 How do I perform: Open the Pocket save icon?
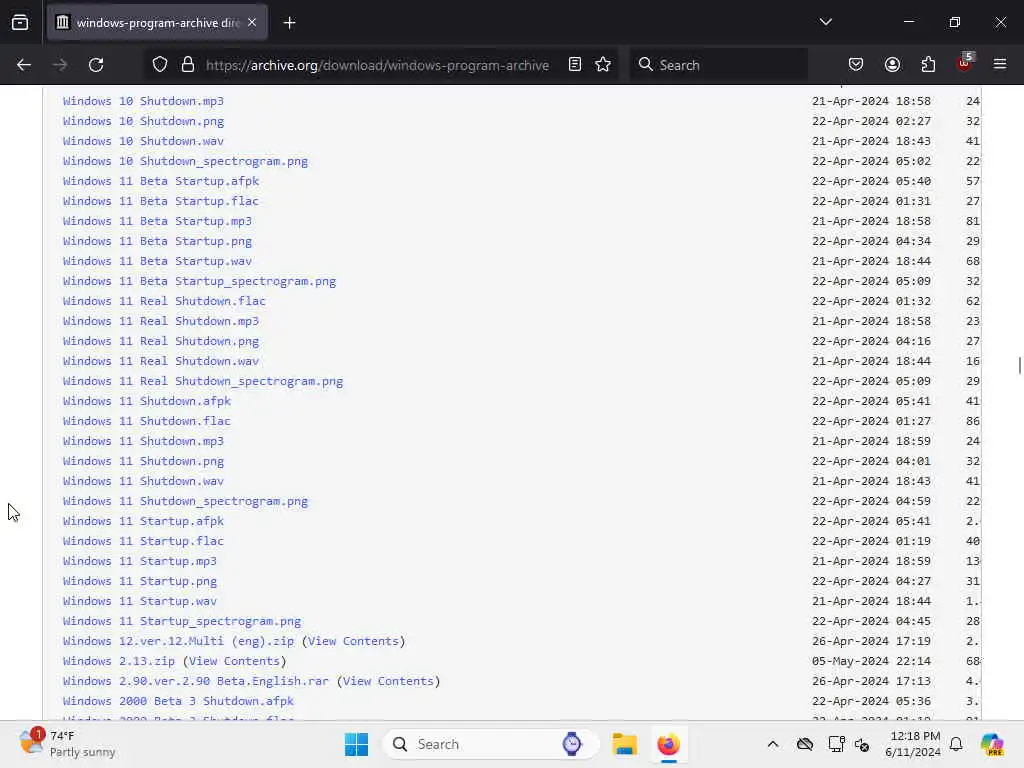point(856,65)
